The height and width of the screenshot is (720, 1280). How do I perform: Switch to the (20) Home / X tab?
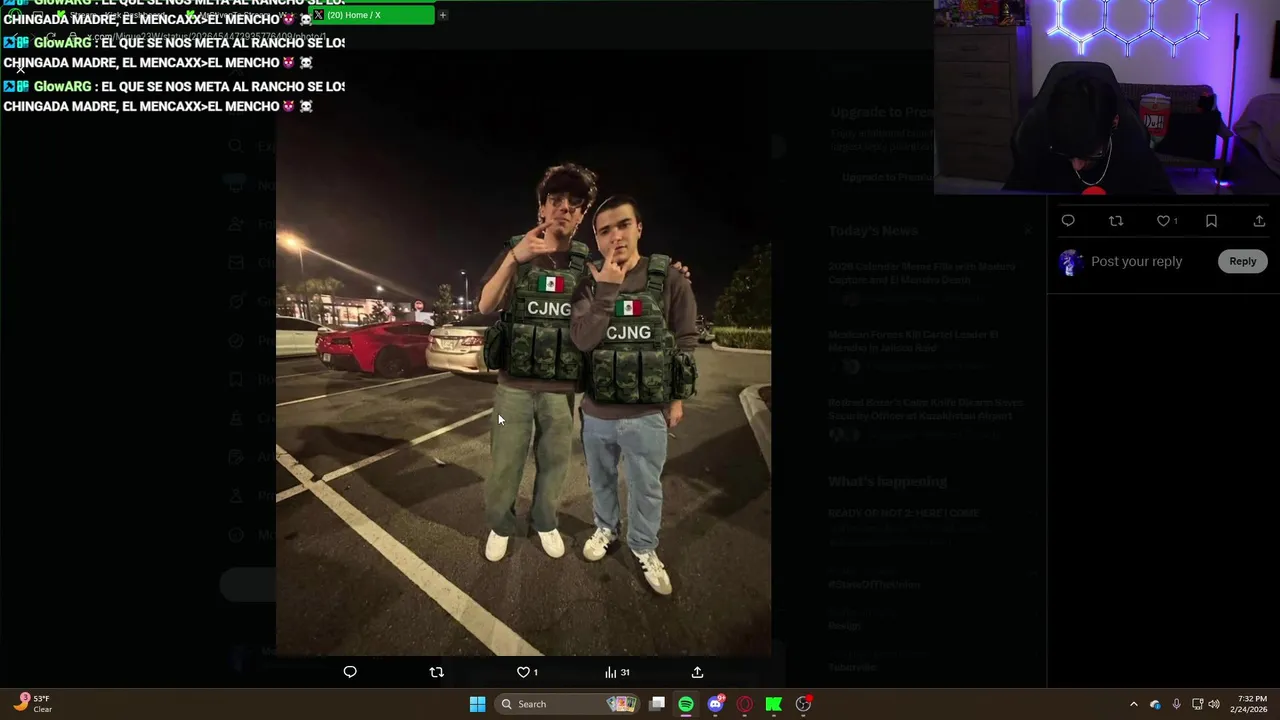(373, 15)
